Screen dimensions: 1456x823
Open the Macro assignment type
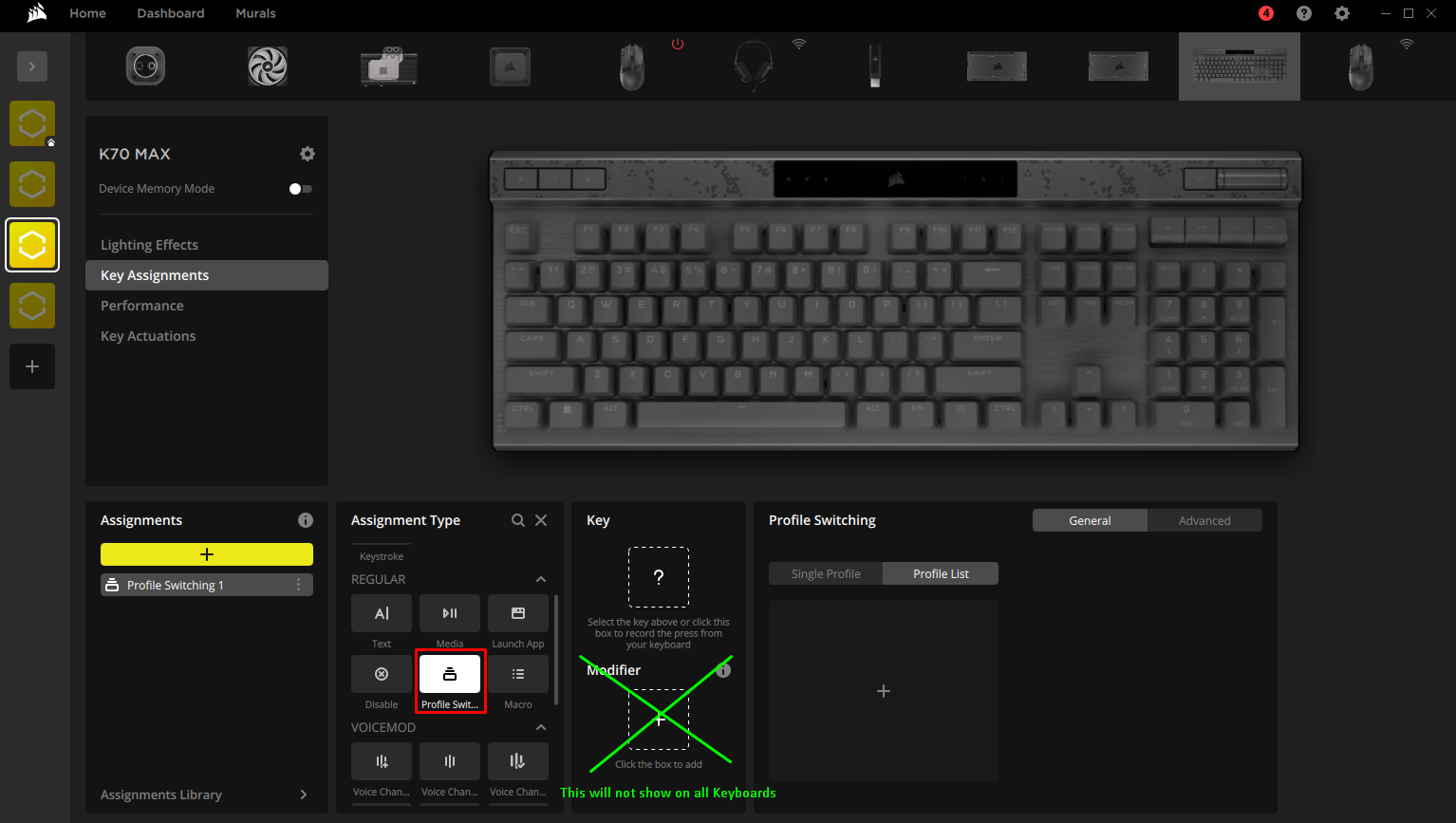pyautogui.click(x=517, y=674)
